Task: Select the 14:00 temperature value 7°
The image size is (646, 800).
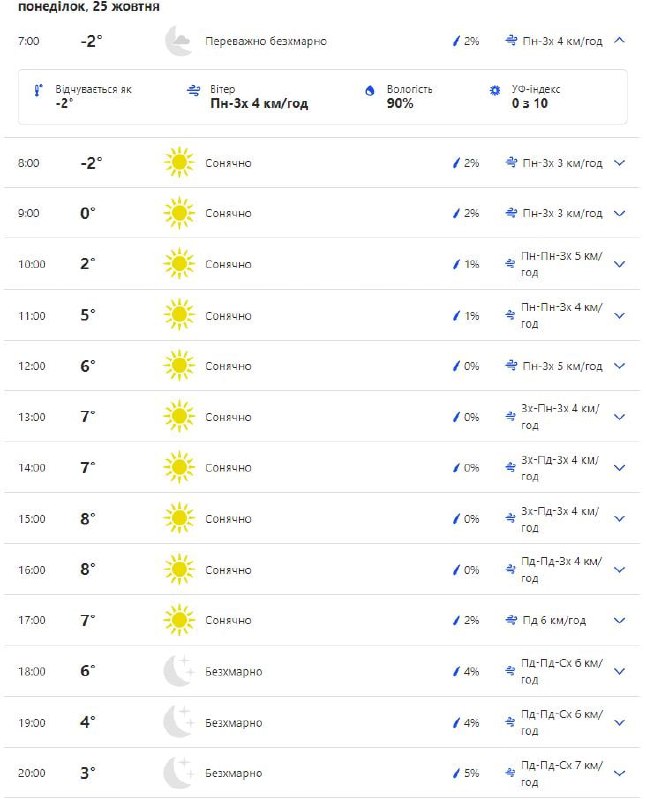Action: [88, 467]
